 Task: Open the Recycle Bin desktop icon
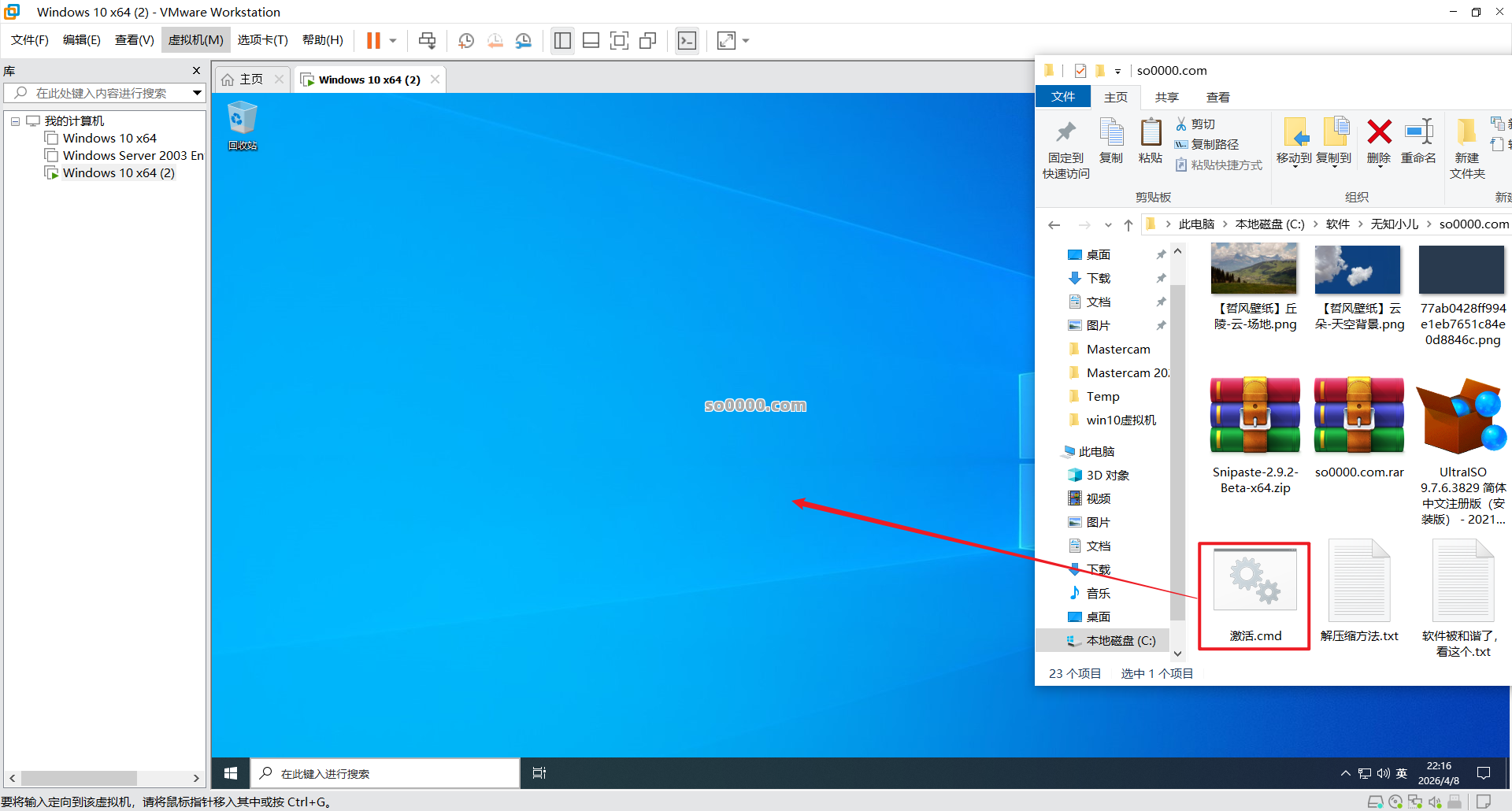pos(243,120)
